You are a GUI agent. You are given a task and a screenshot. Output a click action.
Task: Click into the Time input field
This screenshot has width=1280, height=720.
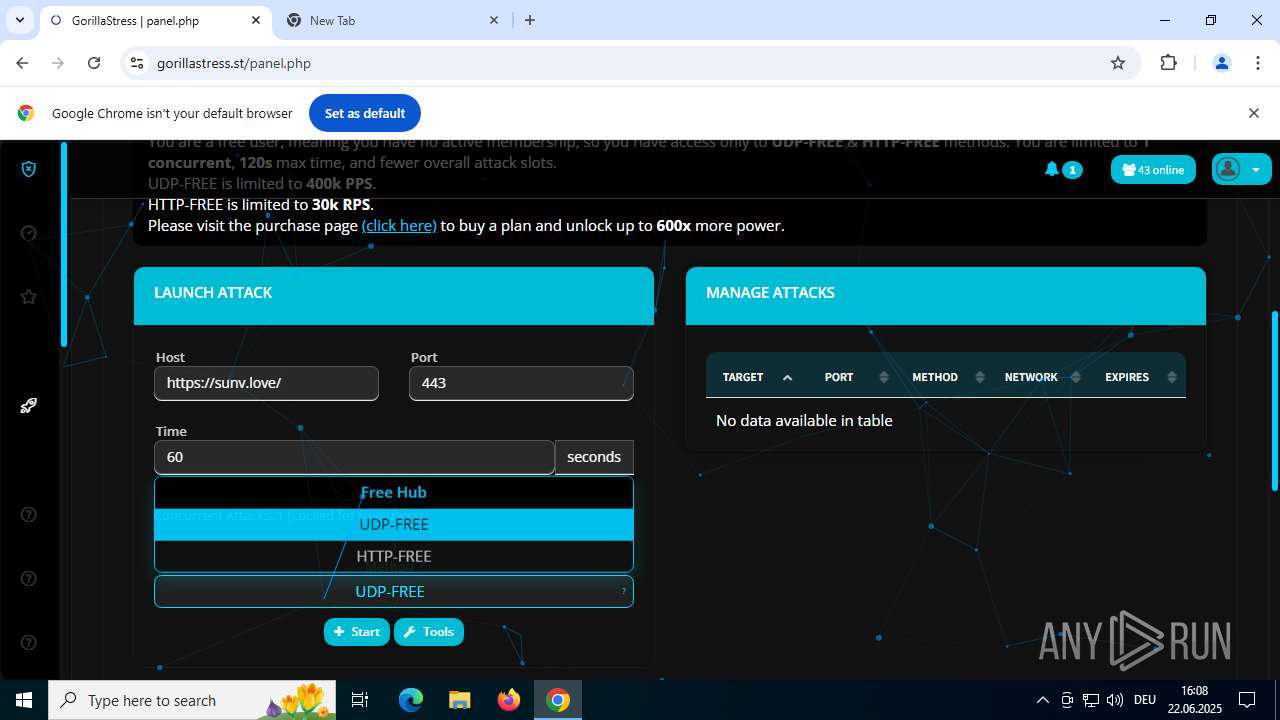pyautogui.click(x=354, y=457)
